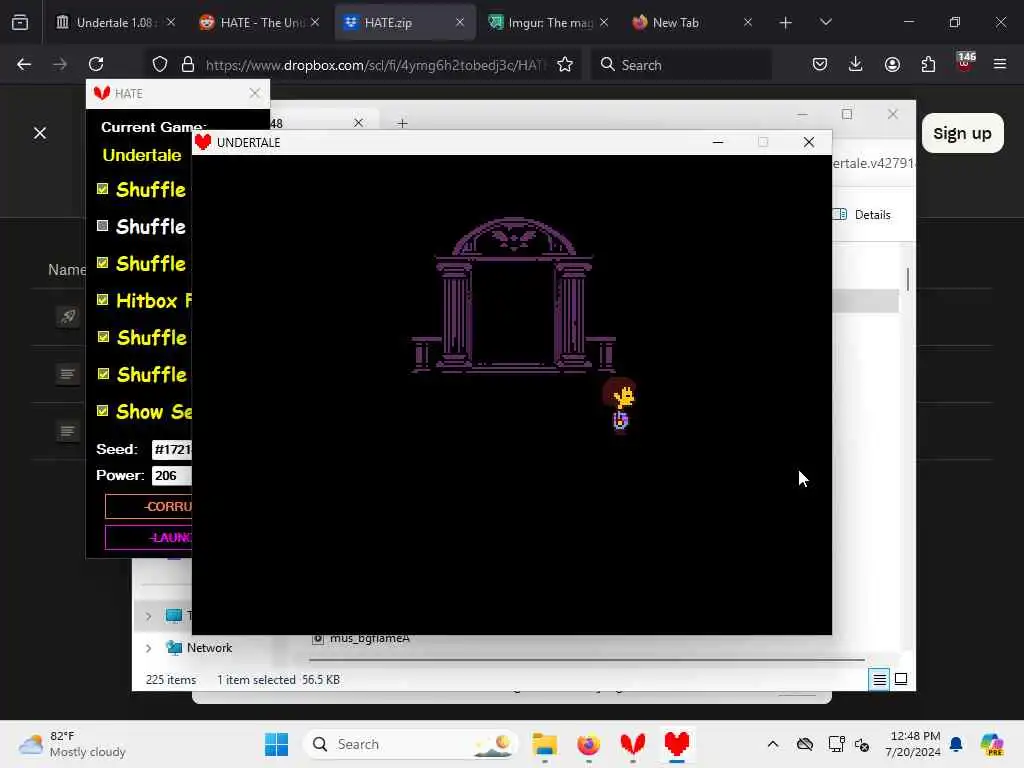This screenshot has width=1024, height=768.
Task: Click the Explorer vertical scrollbar
Action: pos(908,279)
